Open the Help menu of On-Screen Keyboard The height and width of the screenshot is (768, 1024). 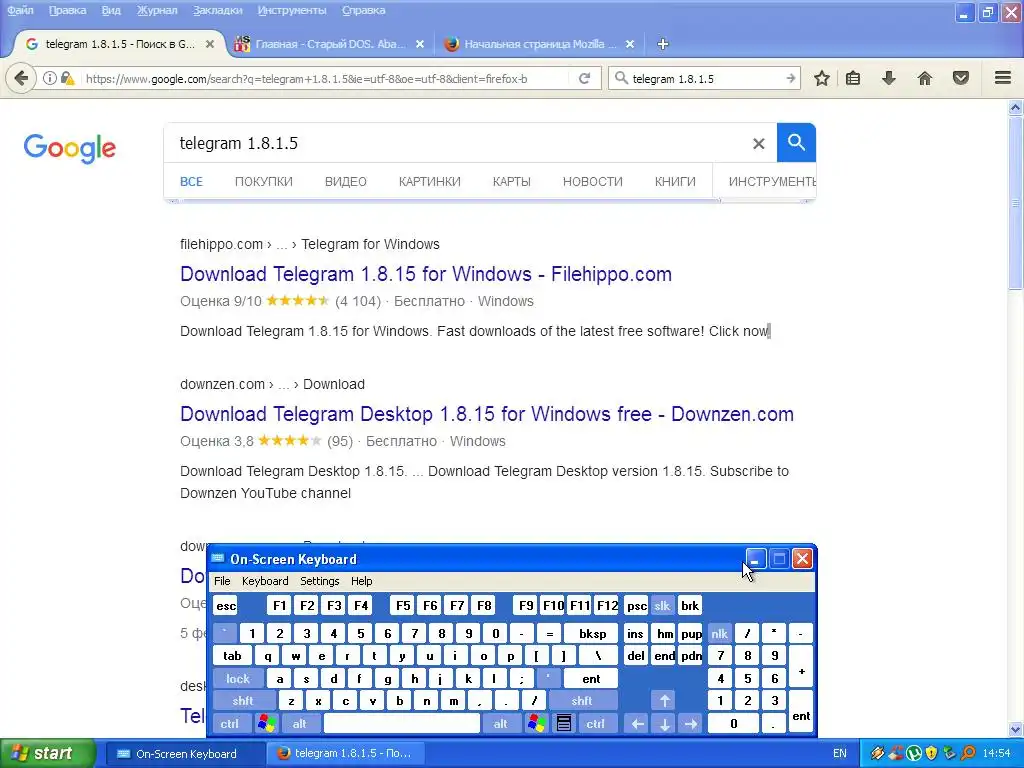pyautogui.click(x=361, y=581)
